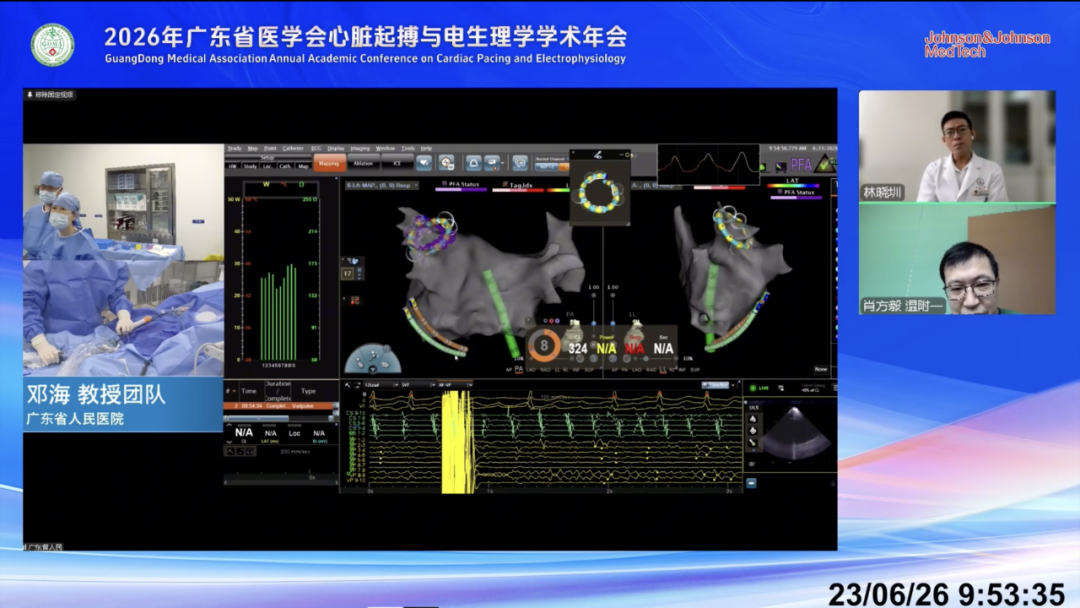1080x608 pixels.
Task: Open the Imaging menu
Action: point(360,148)
